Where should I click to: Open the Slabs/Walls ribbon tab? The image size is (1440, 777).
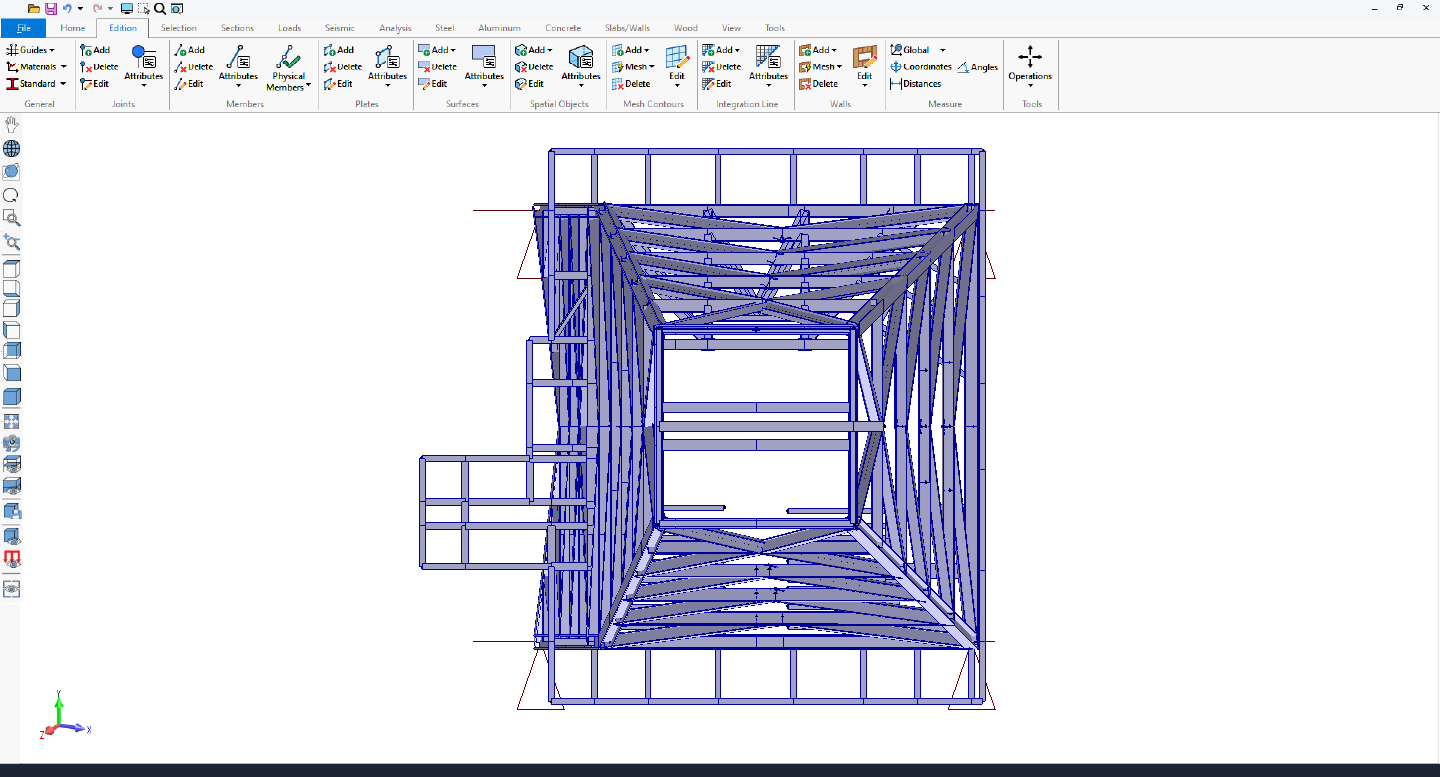pos(626,28)
